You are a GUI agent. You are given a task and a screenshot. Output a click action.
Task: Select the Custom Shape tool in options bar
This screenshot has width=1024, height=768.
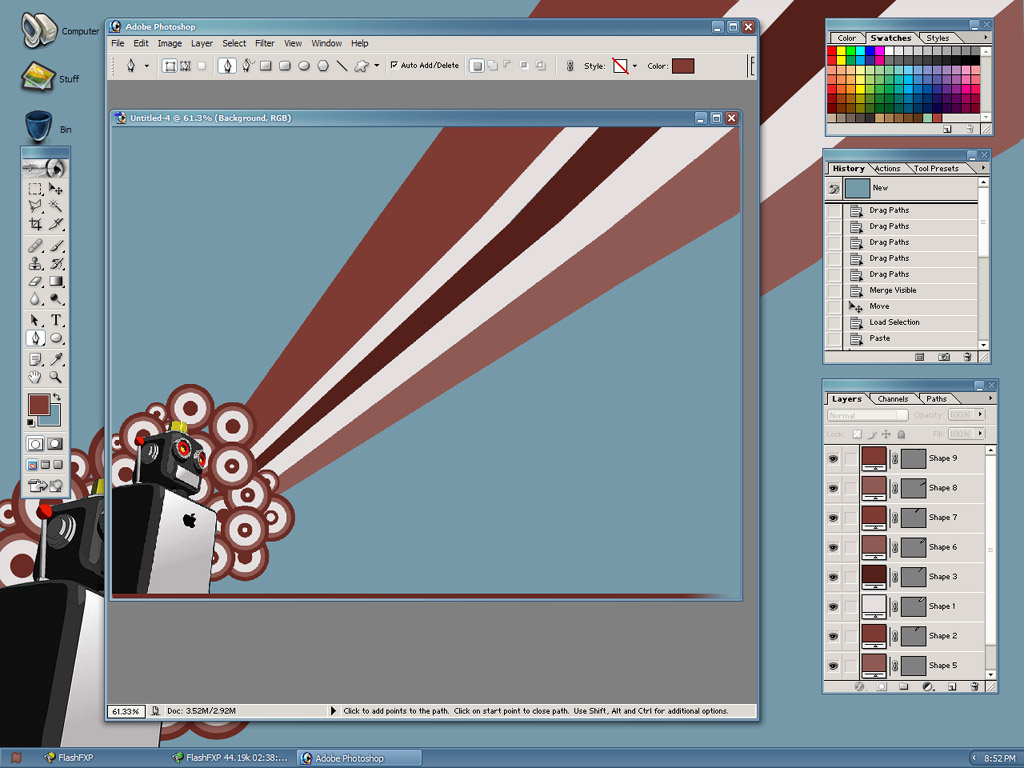[x=362, y=66]
